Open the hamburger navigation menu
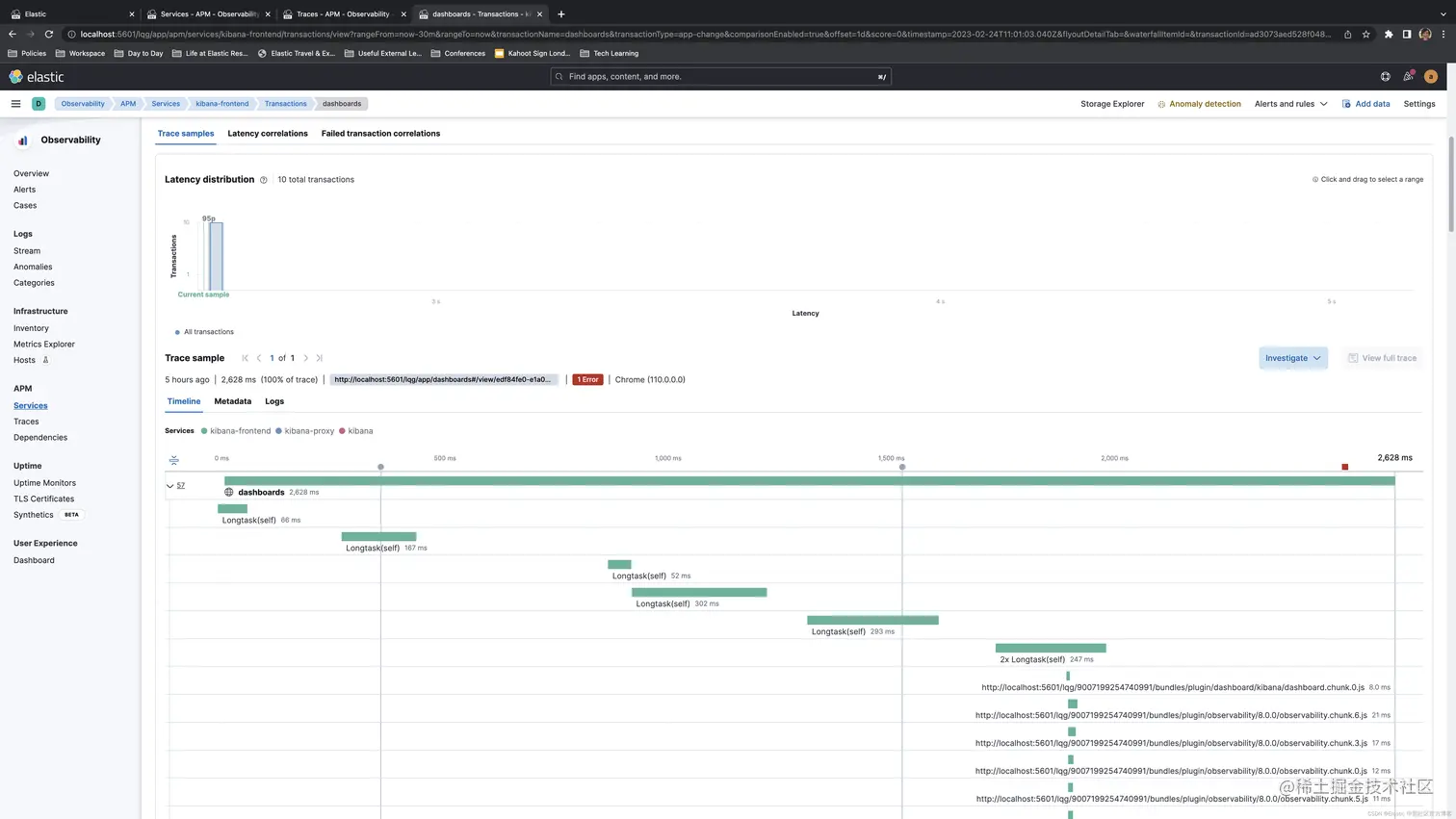This screenshot has width=1456, height=819. coord(15,104)
